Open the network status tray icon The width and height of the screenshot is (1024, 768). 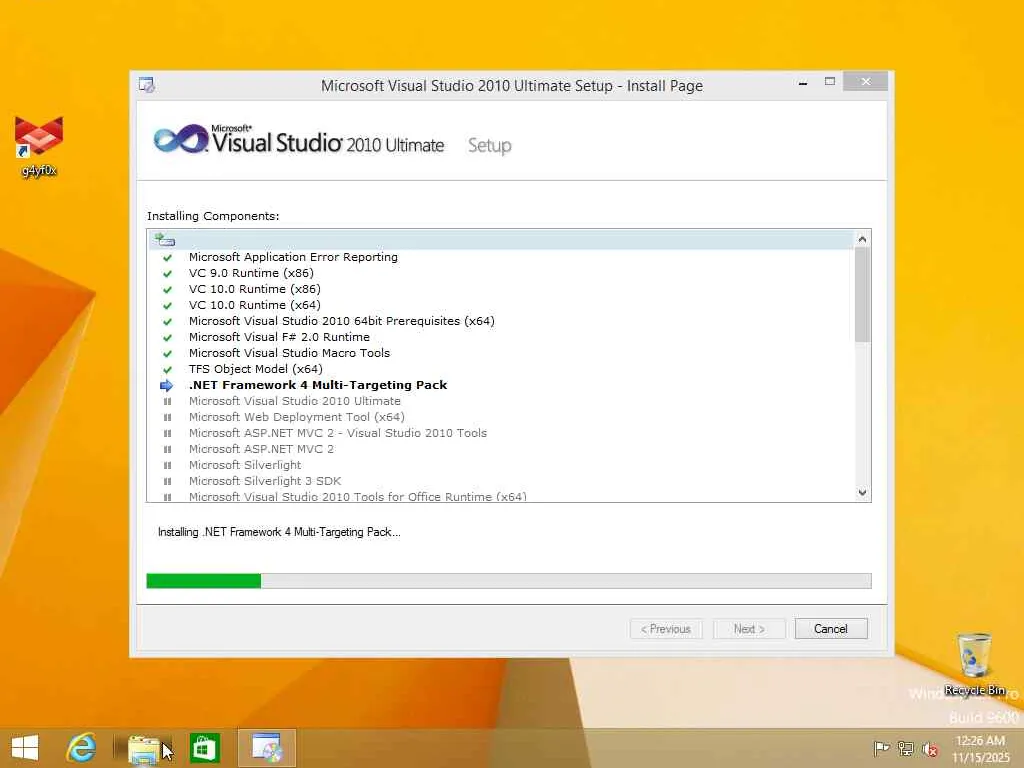coord(906,748)
